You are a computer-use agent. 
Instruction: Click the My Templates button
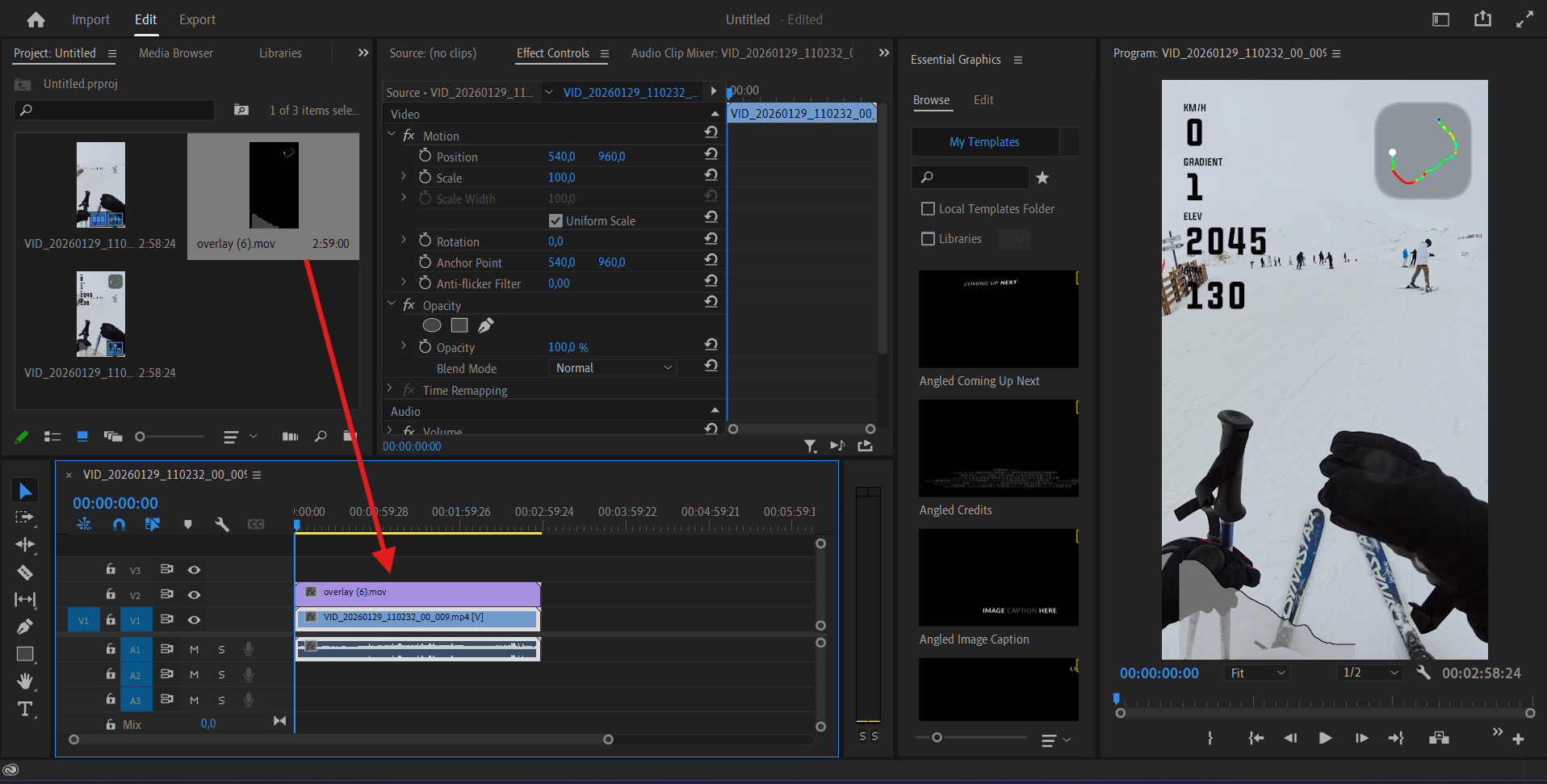[984, 141]
